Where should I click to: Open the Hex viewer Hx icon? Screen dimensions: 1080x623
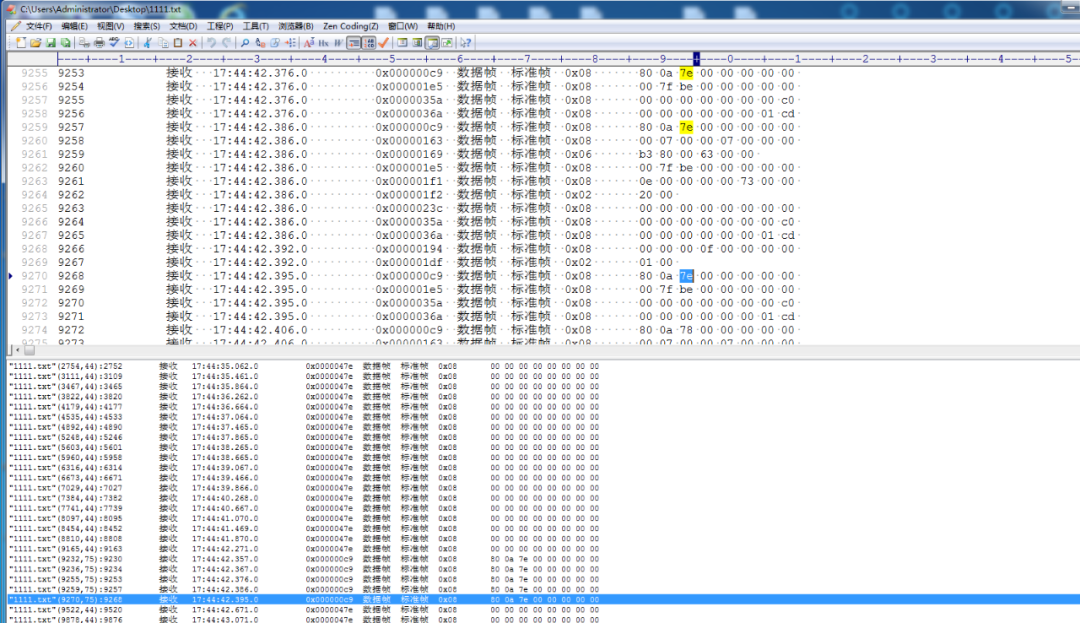pos(324,43)
